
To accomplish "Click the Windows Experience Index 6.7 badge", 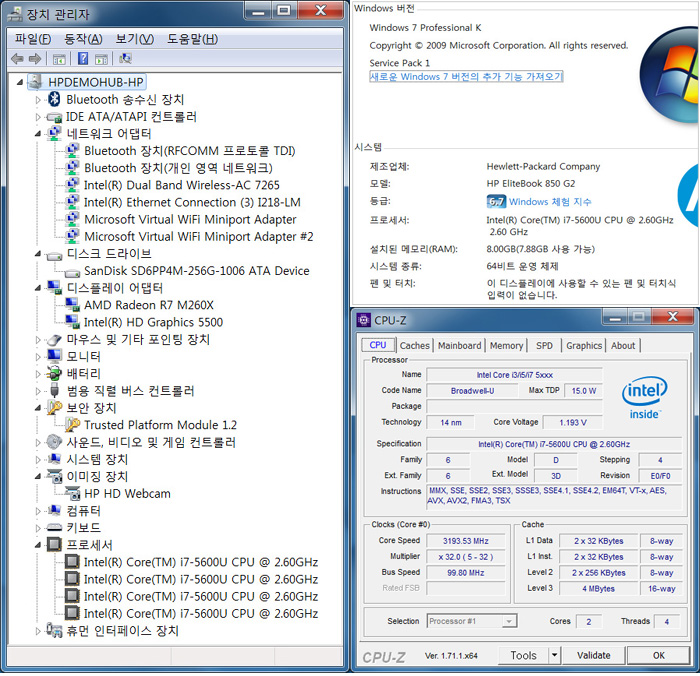I will [x=496, y=202].
